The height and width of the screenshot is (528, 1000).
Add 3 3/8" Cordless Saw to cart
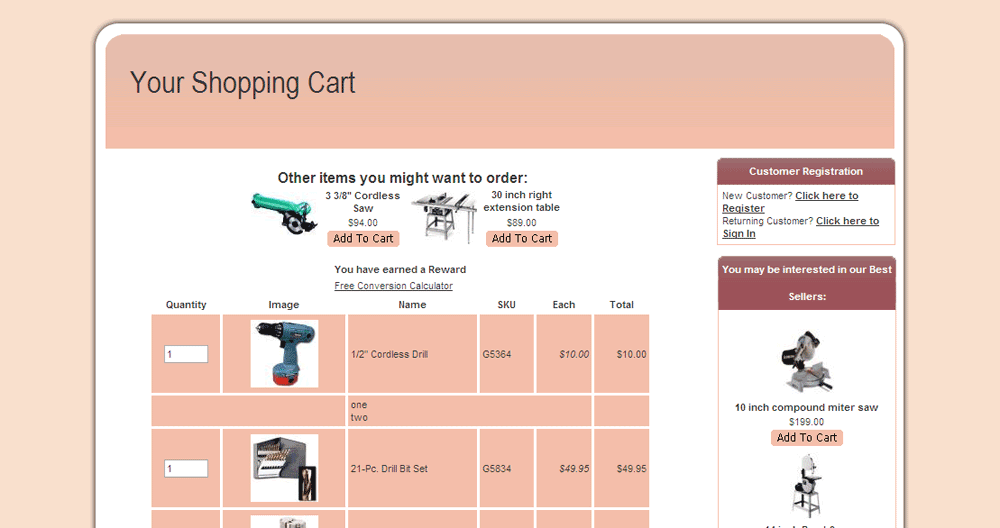pos(363,239)
